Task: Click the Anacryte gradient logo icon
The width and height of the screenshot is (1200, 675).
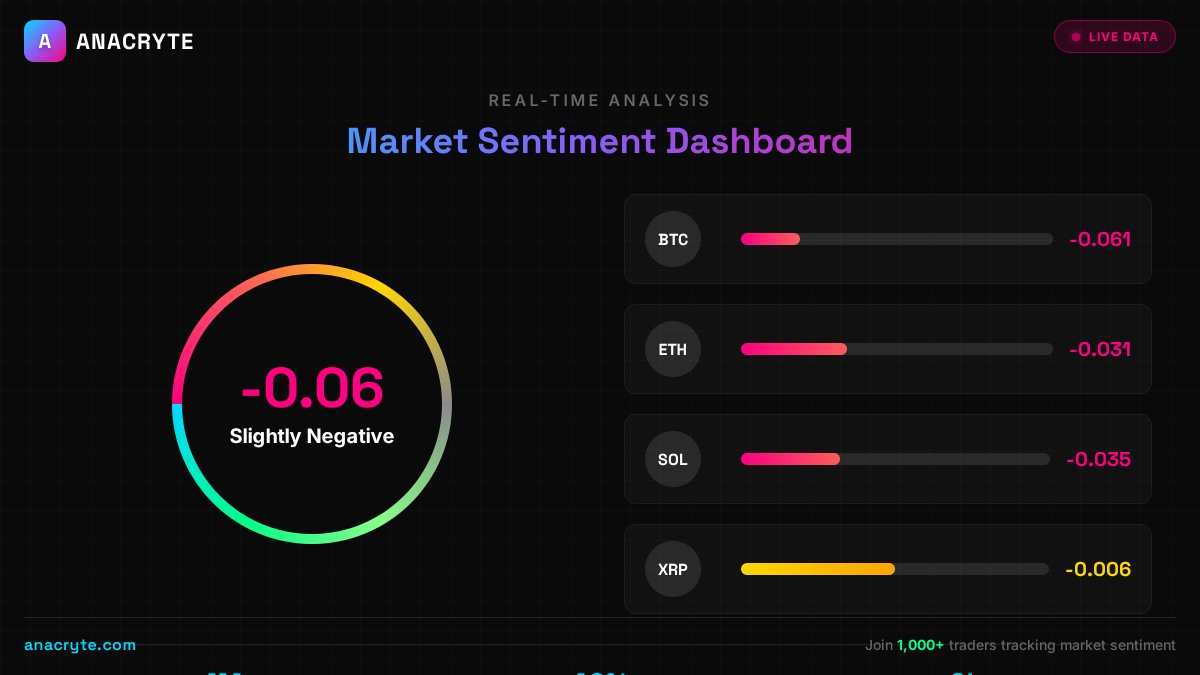Action: point(45,41)
